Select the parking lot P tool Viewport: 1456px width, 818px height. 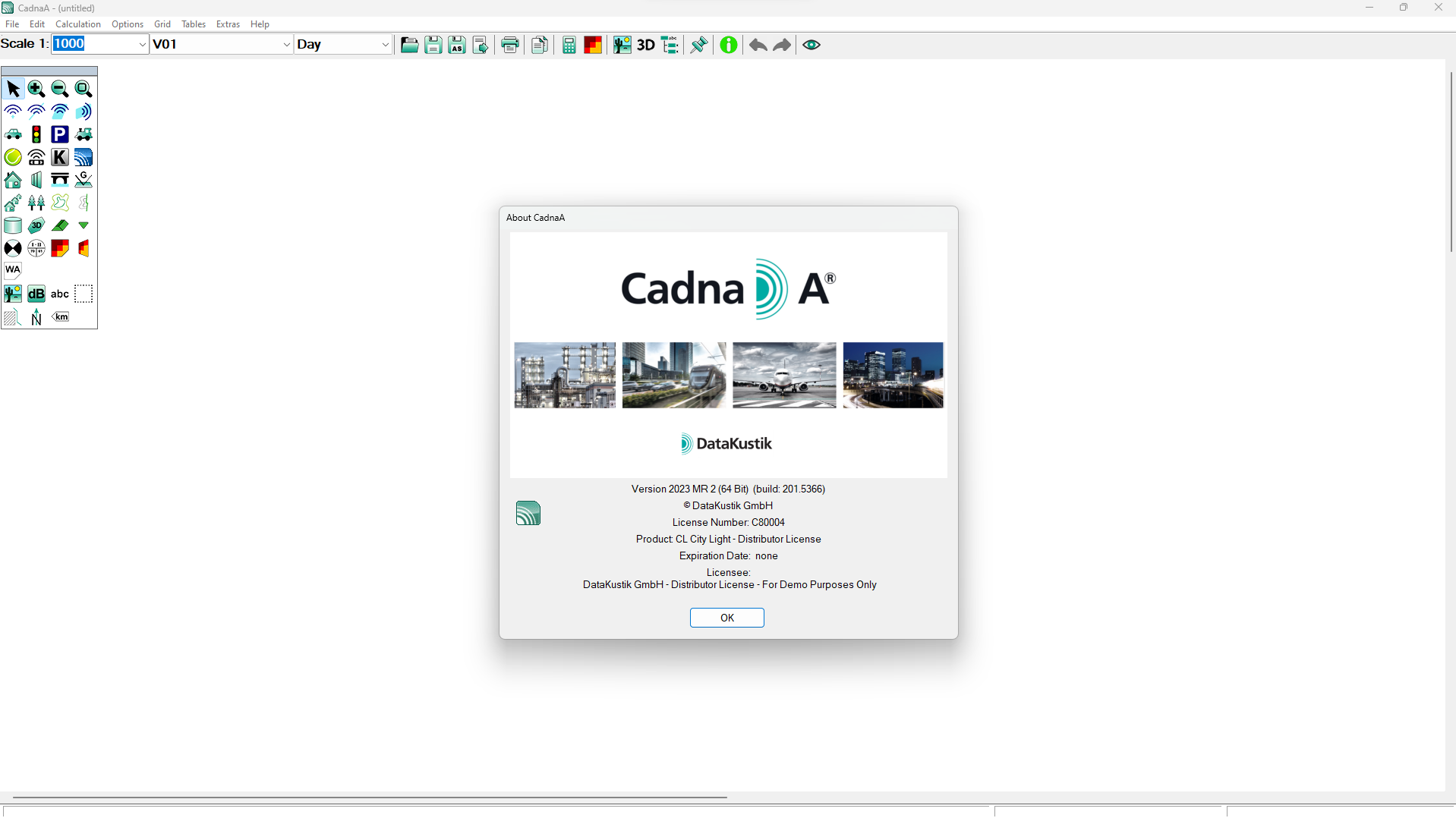click(x=60, y=134)
